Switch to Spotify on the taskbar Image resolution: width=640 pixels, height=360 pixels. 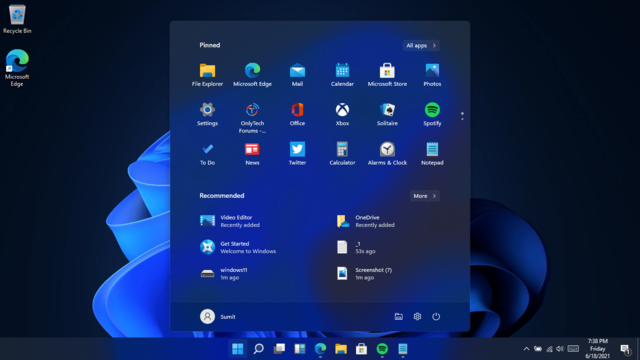click(382, 349)
